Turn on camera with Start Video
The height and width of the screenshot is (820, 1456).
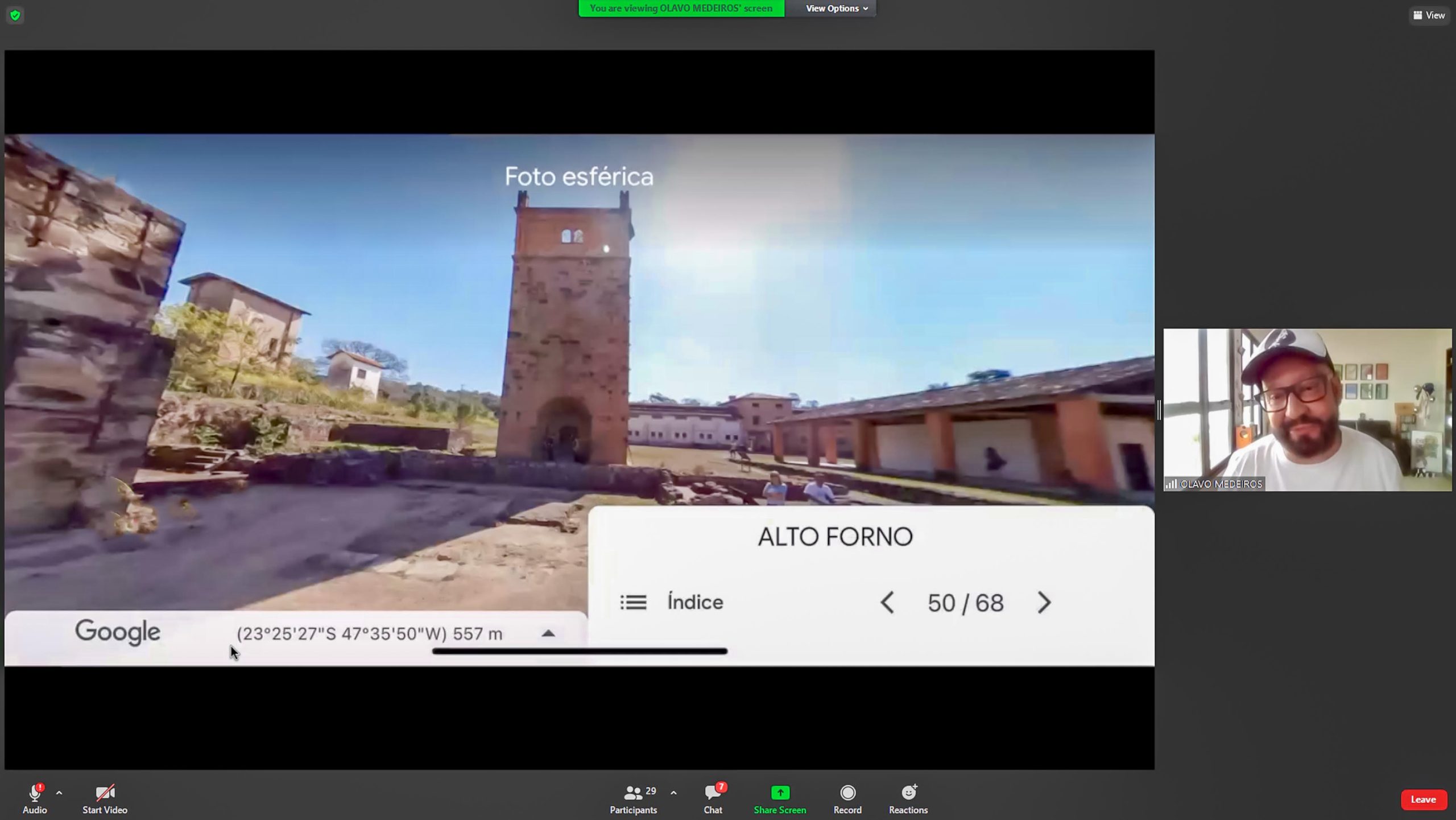pyautogui.click(x=105, y=793)
